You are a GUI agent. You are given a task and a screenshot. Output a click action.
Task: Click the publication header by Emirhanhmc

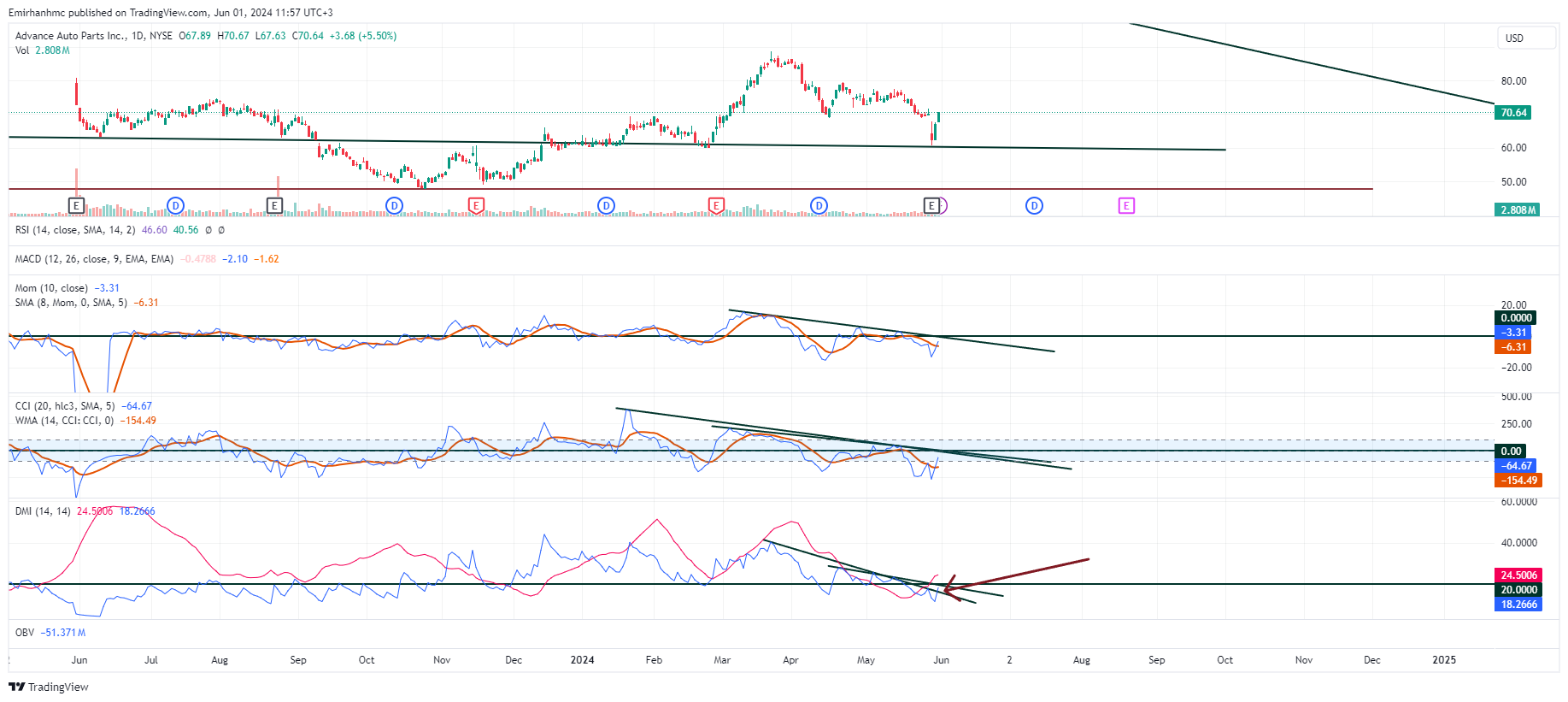171,13
